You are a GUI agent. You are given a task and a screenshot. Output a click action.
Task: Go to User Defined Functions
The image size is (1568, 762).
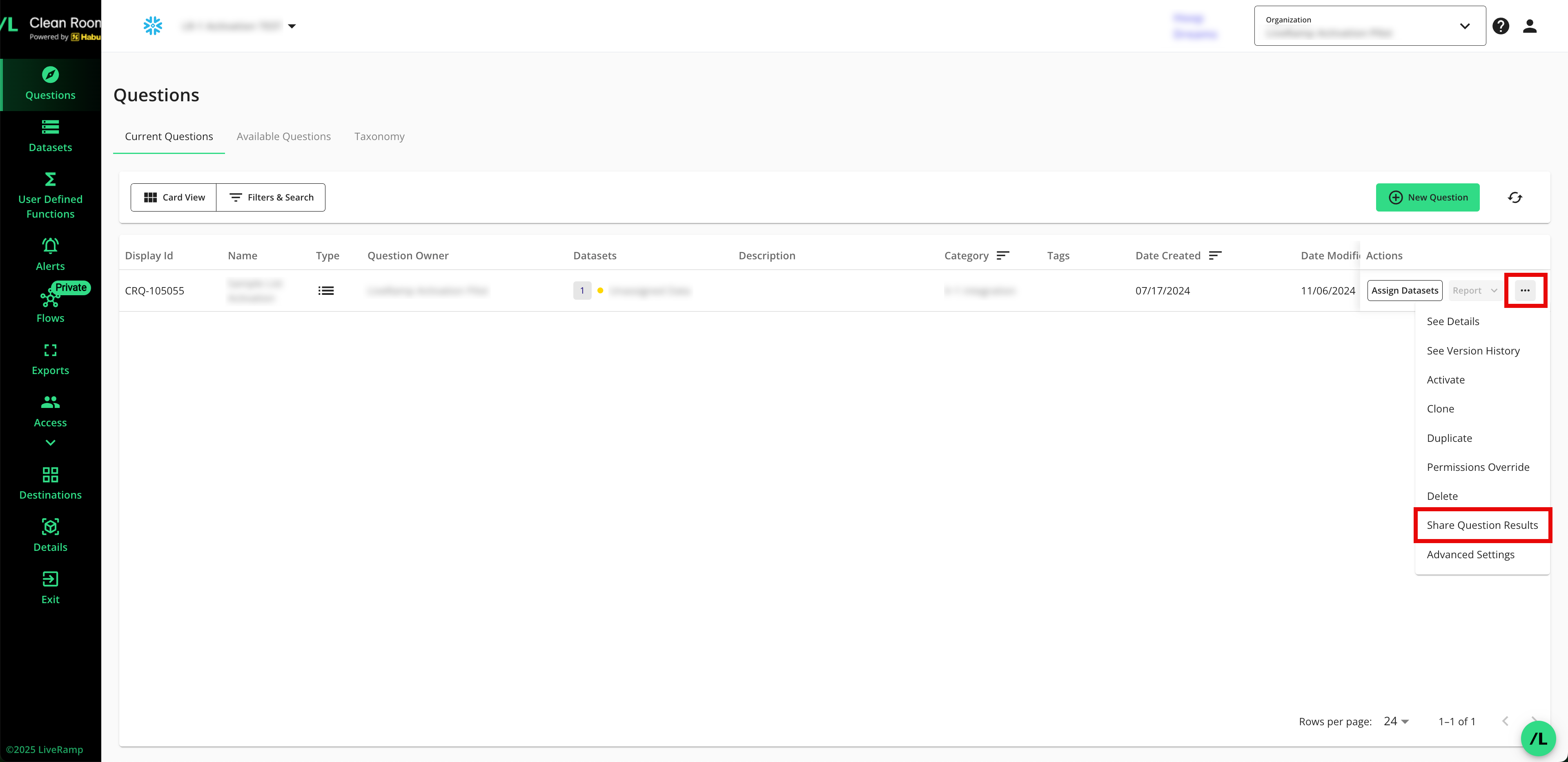point(50,195)
